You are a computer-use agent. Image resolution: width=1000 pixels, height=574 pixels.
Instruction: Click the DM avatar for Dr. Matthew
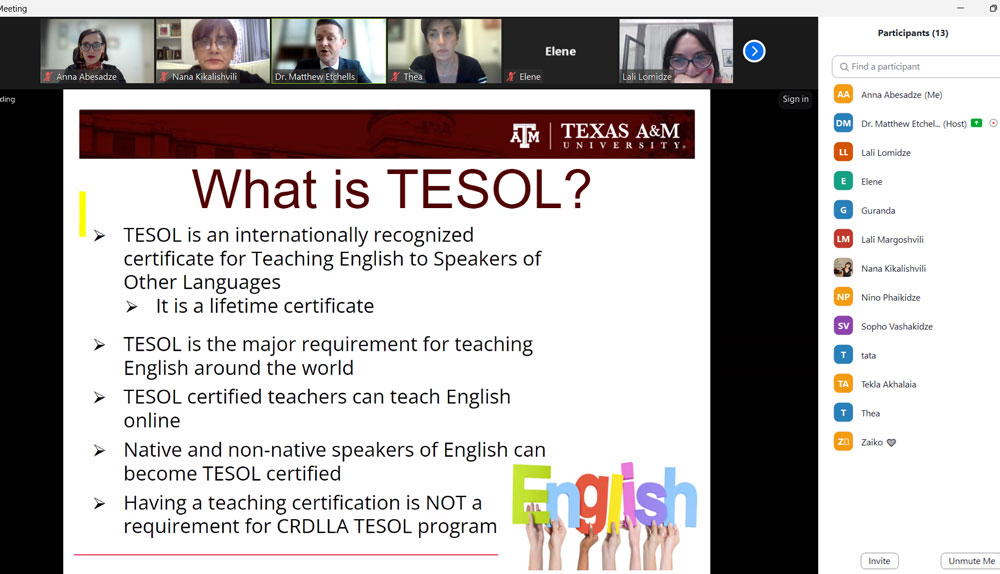[843, 123]
